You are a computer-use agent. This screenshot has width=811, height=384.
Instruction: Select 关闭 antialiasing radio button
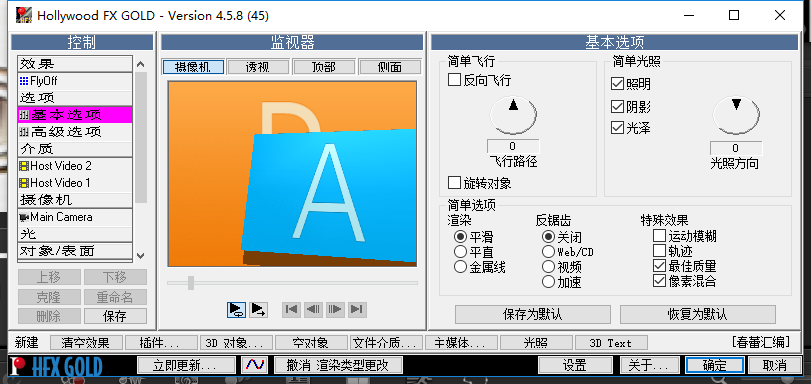[x=548, y=237]
